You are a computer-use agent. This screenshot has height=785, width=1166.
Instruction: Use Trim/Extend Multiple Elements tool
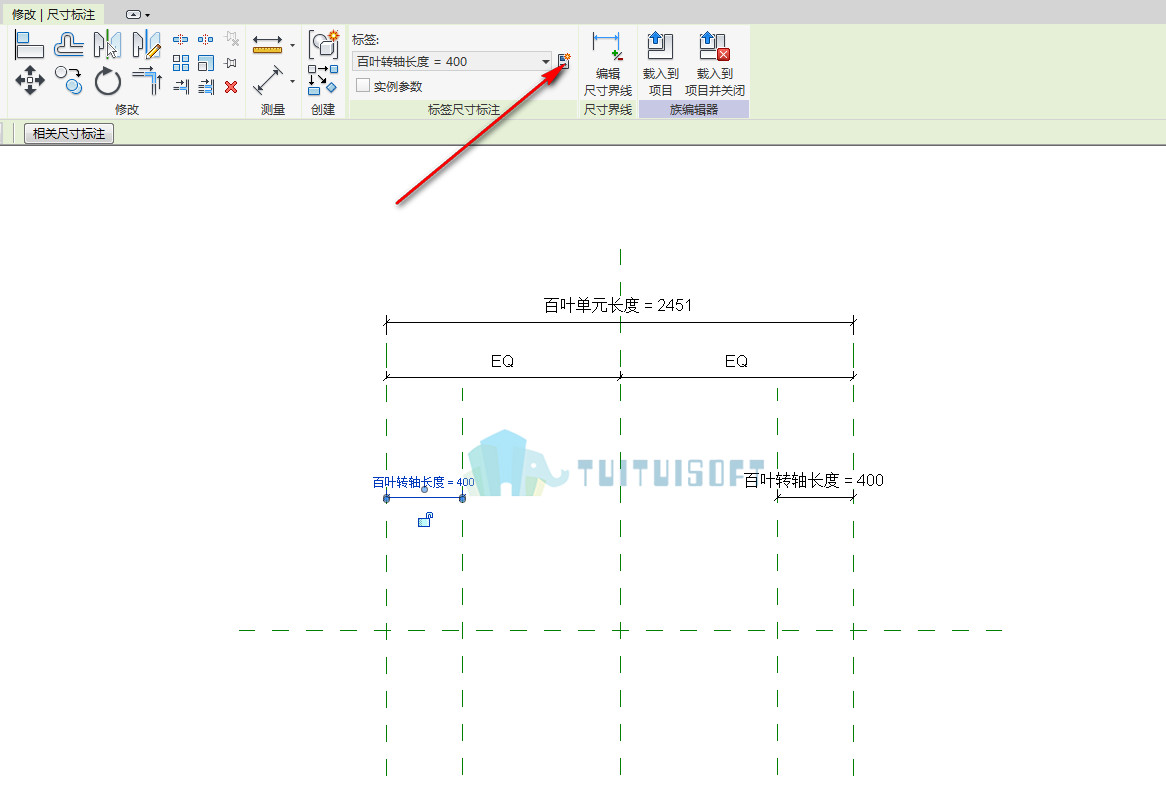[x=206, y=87]
